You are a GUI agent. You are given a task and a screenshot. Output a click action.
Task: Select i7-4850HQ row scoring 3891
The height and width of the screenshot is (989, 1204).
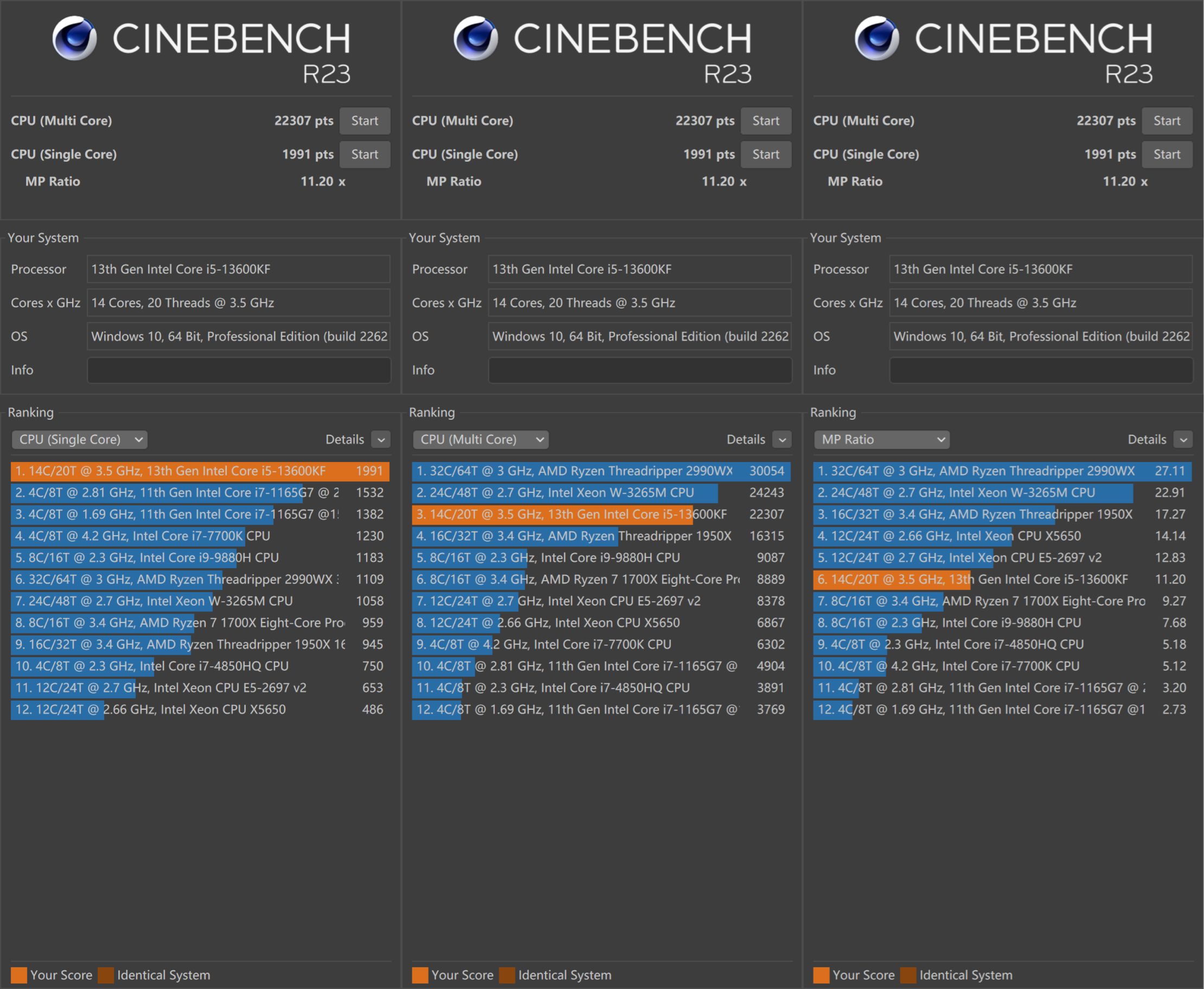(601, 688)
